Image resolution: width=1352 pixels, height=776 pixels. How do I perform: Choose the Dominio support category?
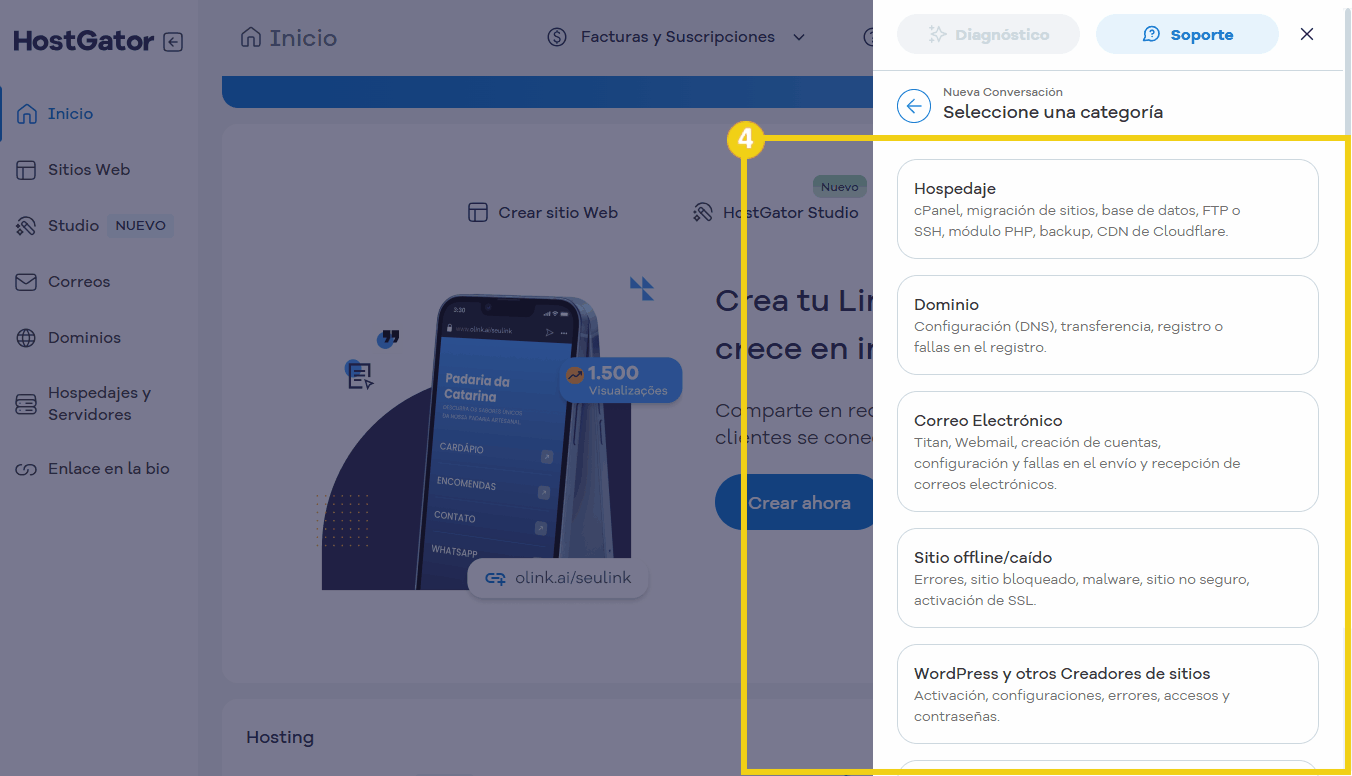tap(1107, 325)
